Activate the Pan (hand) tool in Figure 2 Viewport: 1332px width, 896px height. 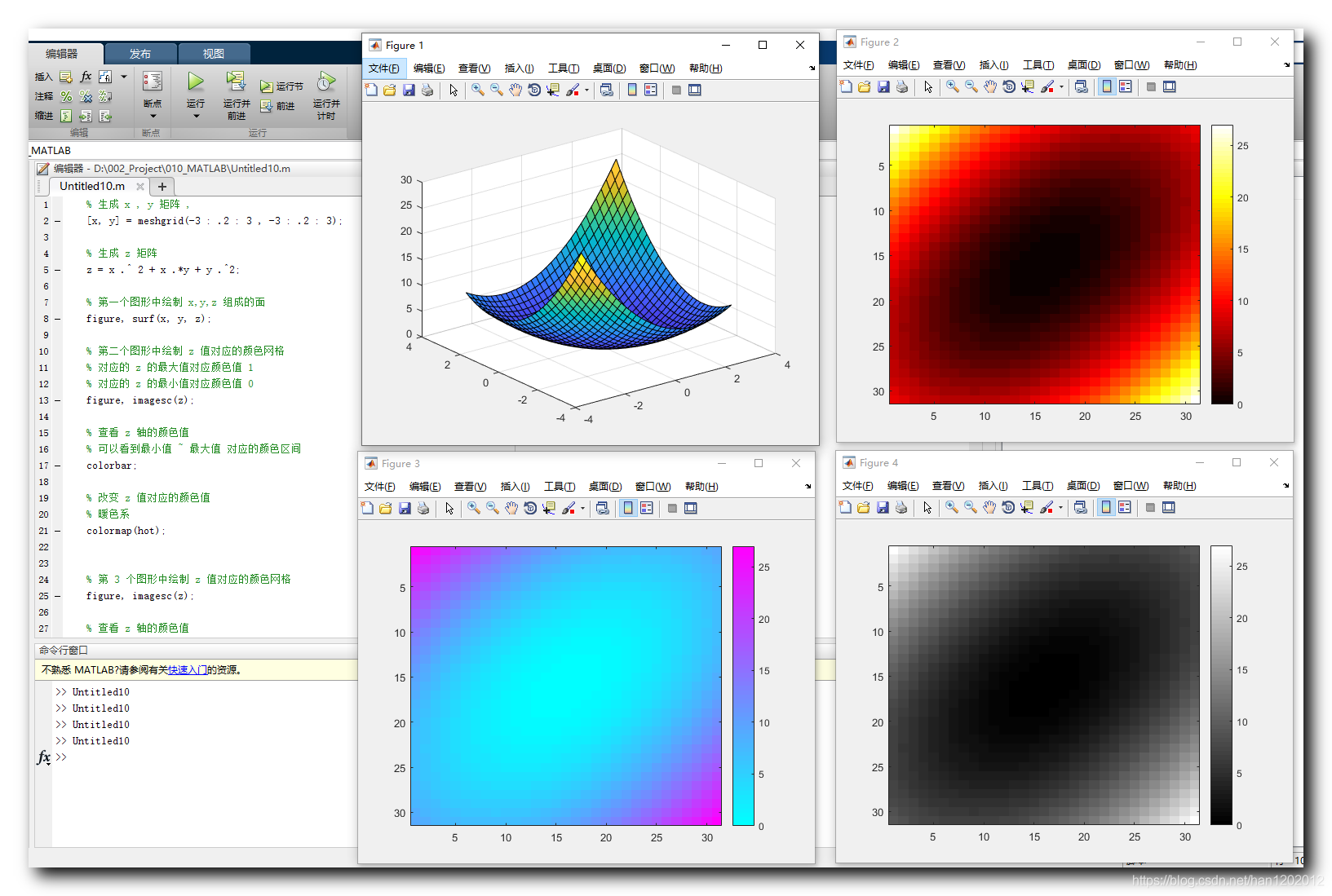(x=989, y=86)
